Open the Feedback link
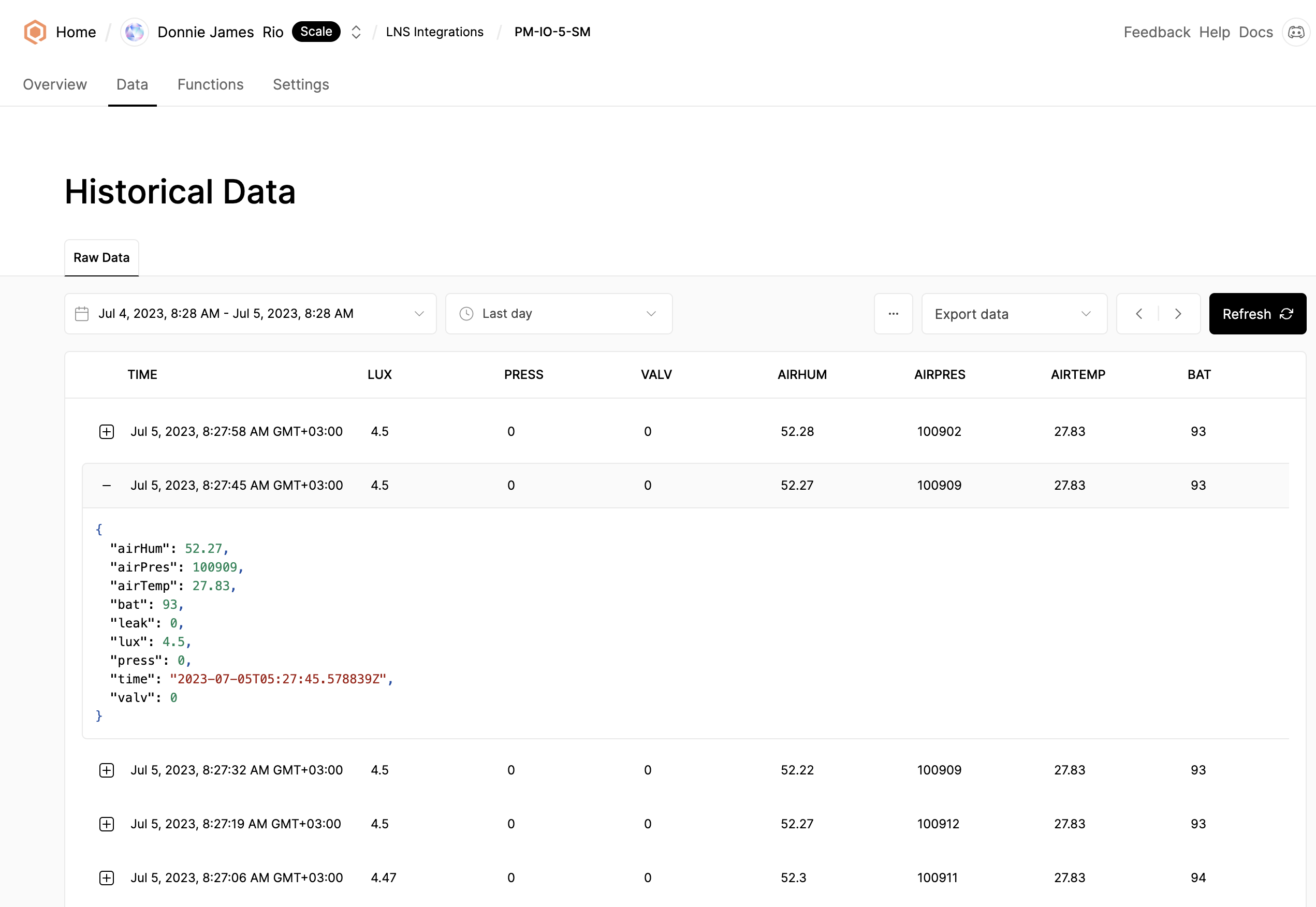This screenshot has width=1316, height=907. coord(1157,32)
